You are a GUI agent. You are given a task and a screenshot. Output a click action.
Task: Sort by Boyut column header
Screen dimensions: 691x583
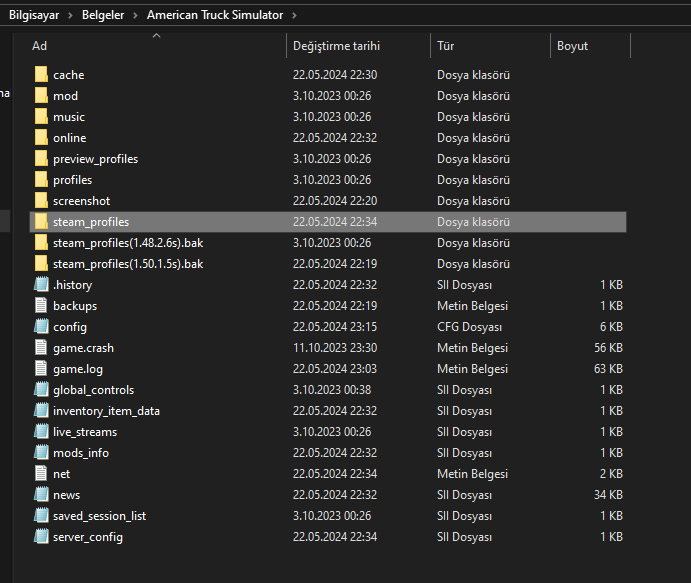click(x=572, y=46)
